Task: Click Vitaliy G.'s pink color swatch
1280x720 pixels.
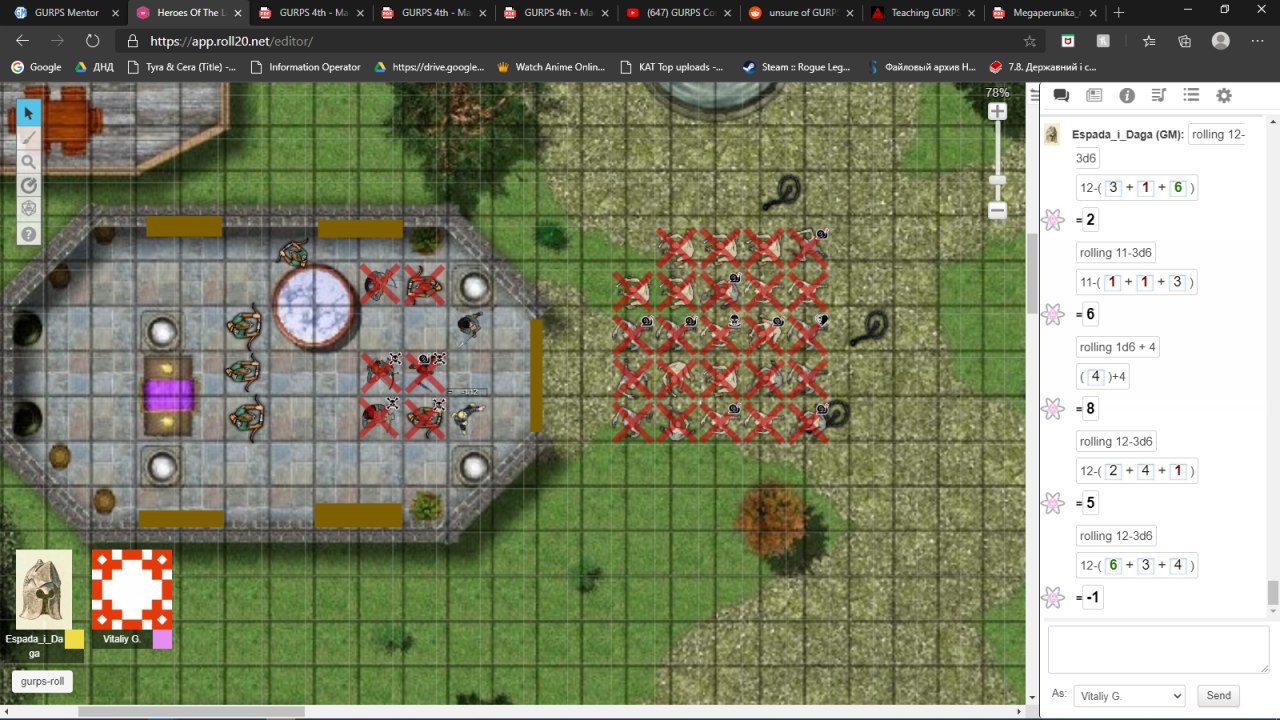Action: coord(162,639)
